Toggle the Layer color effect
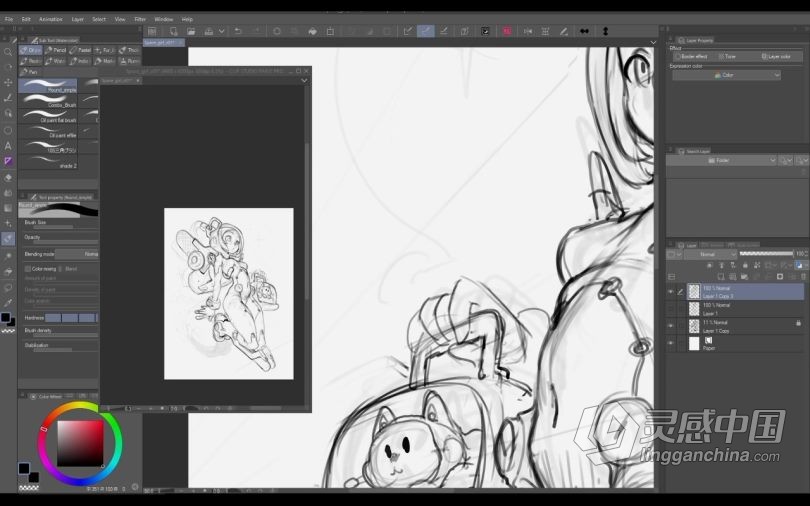 [x=776, y=56]
